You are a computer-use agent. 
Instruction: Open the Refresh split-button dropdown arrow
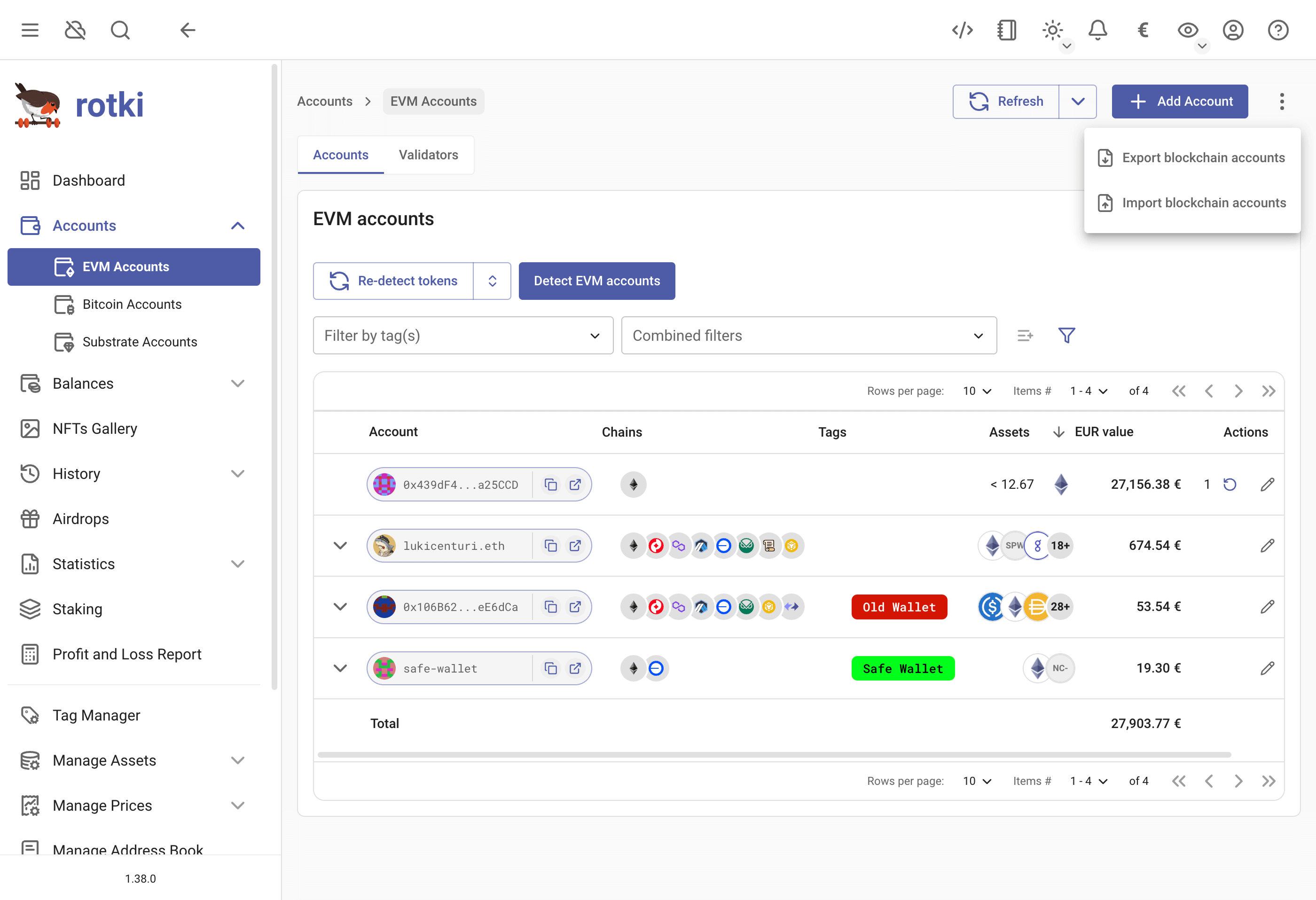click(x=1078, y=102)
